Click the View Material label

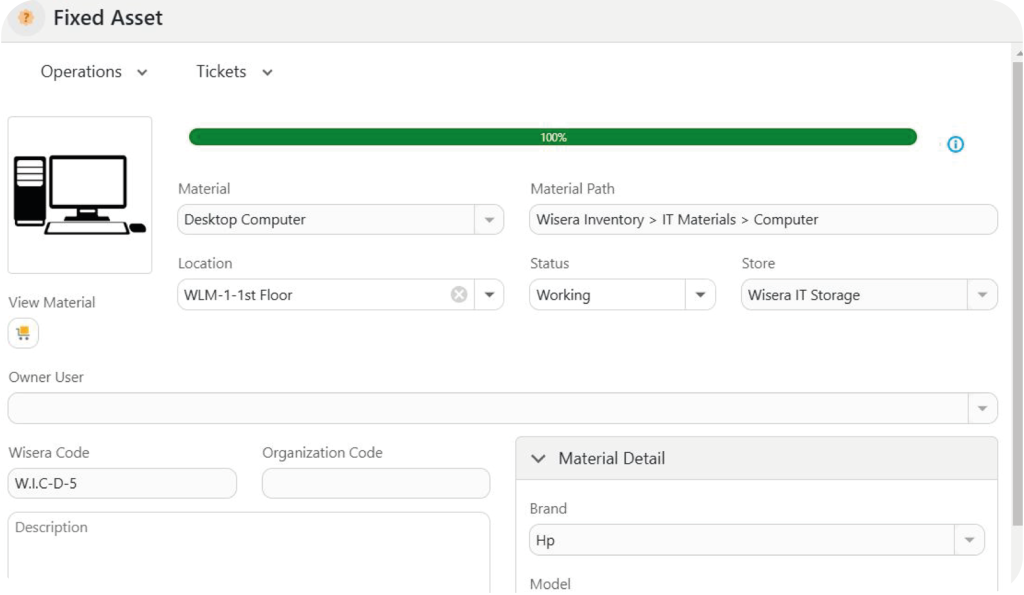click(x=52, y=302)
